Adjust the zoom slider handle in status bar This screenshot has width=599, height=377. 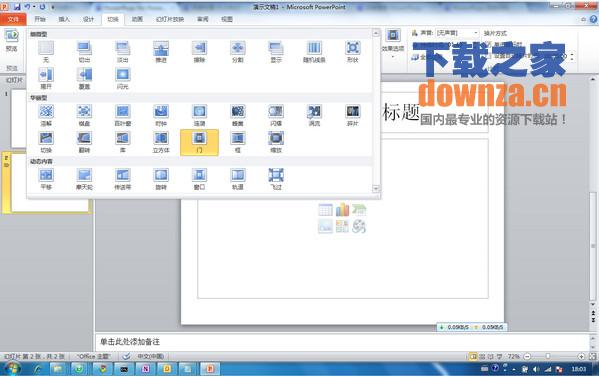point(548,356)
